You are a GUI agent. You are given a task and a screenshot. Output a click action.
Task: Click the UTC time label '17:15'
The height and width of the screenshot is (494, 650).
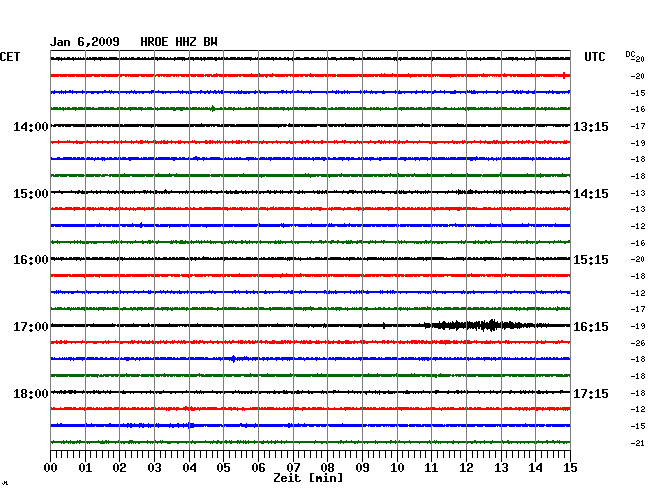[x=591, y=393]
